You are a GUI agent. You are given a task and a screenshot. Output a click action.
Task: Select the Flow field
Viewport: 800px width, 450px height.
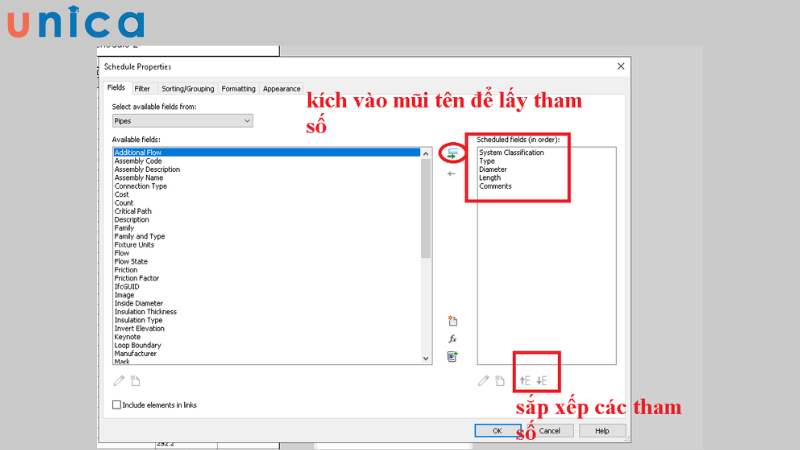[122, 253]
